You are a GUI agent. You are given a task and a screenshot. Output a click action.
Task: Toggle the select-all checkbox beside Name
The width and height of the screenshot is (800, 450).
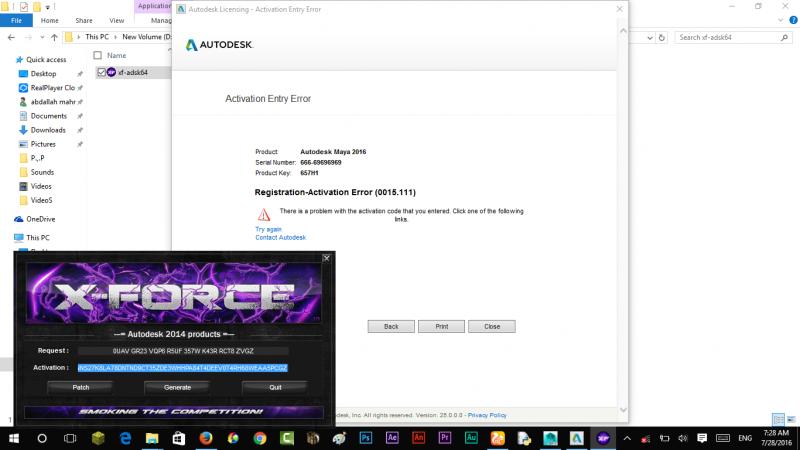[x=97, y=55]
